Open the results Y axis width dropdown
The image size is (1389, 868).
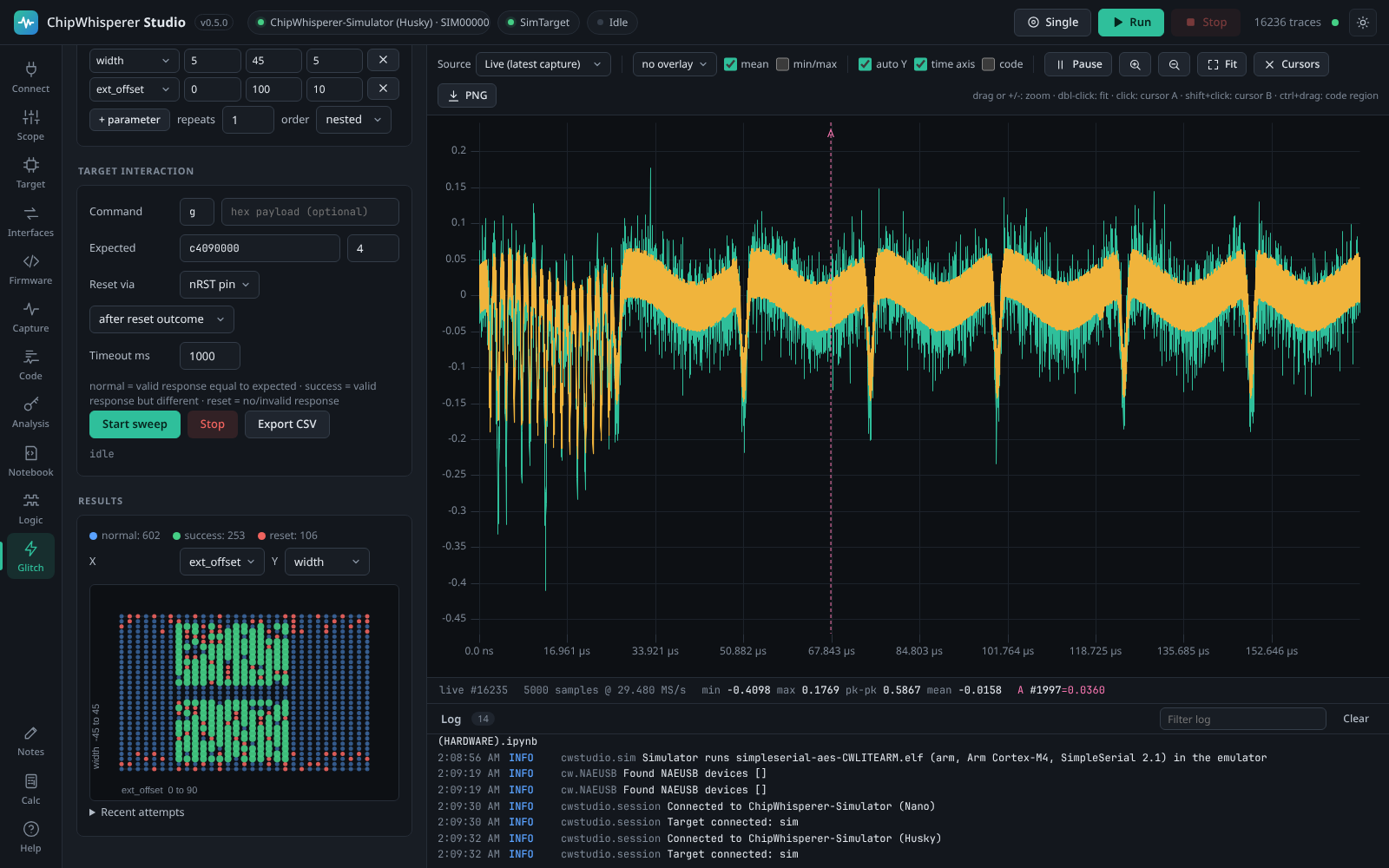(x=326, y=562)
